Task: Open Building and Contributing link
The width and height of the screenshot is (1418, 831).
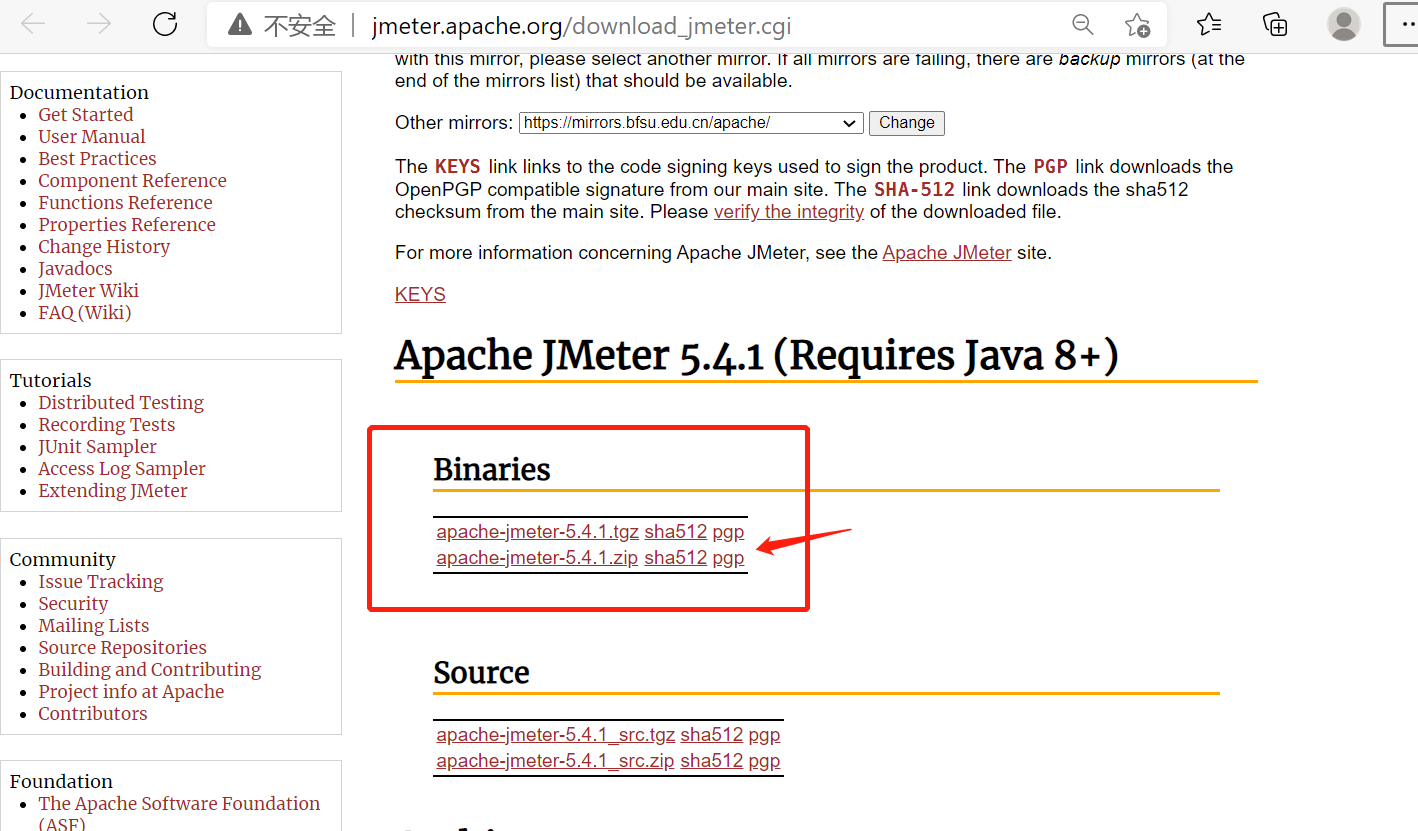Action: pyautogui.click(x=150, y=670)
